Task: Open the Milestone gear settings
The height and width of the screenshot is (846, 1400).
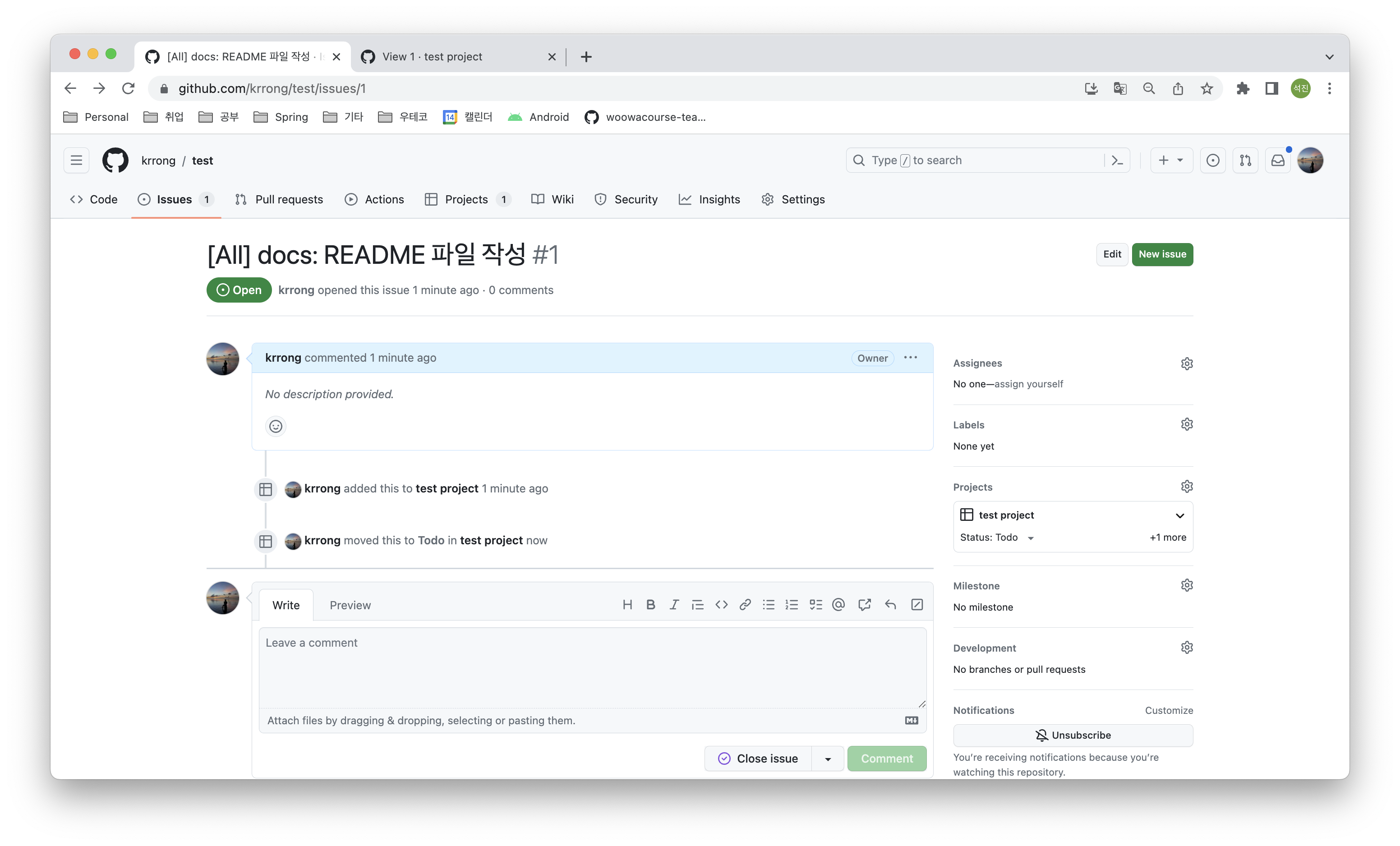Action: click(1186, 585)
